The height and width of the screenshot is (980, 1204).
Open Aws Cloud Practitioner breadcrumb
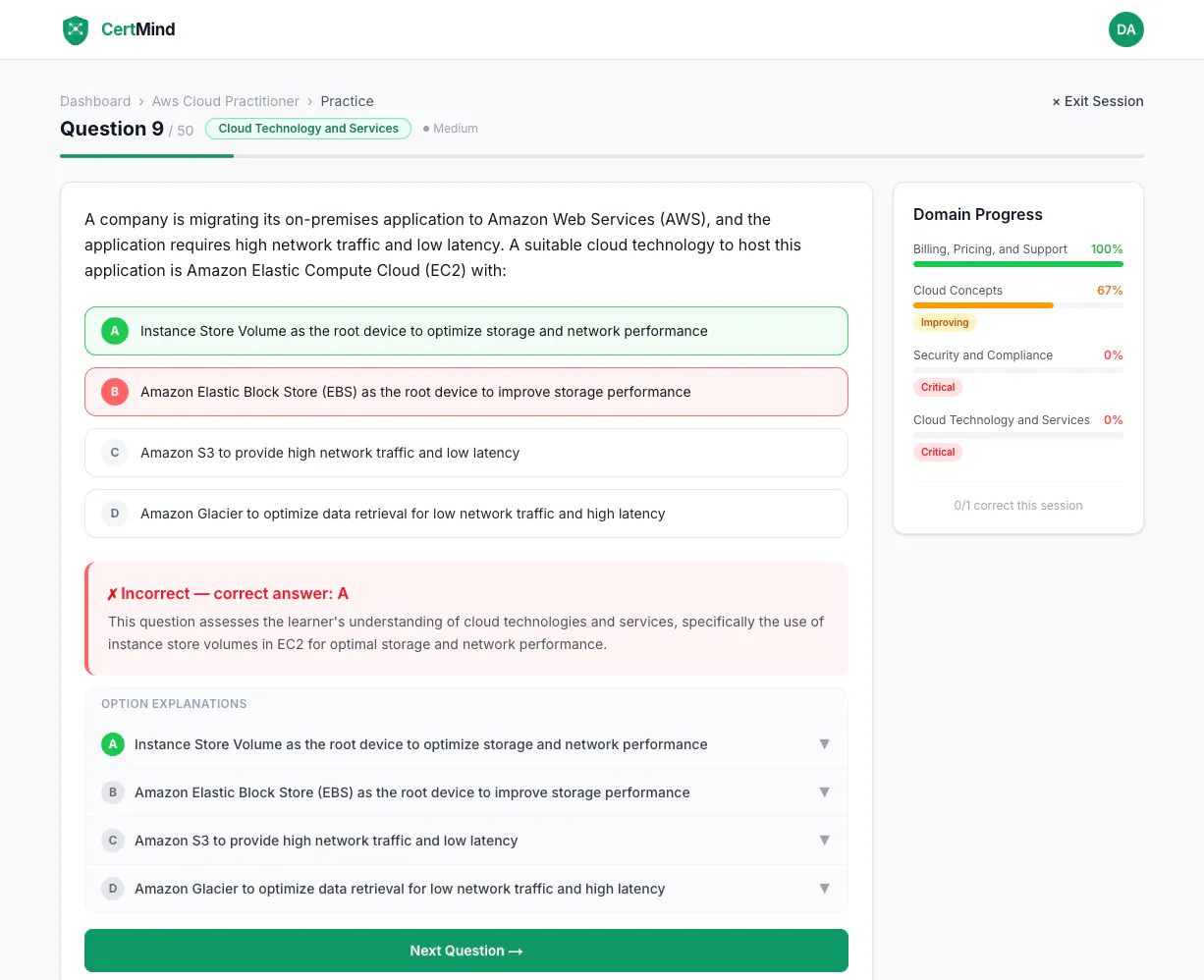click(x=226, y=101)
